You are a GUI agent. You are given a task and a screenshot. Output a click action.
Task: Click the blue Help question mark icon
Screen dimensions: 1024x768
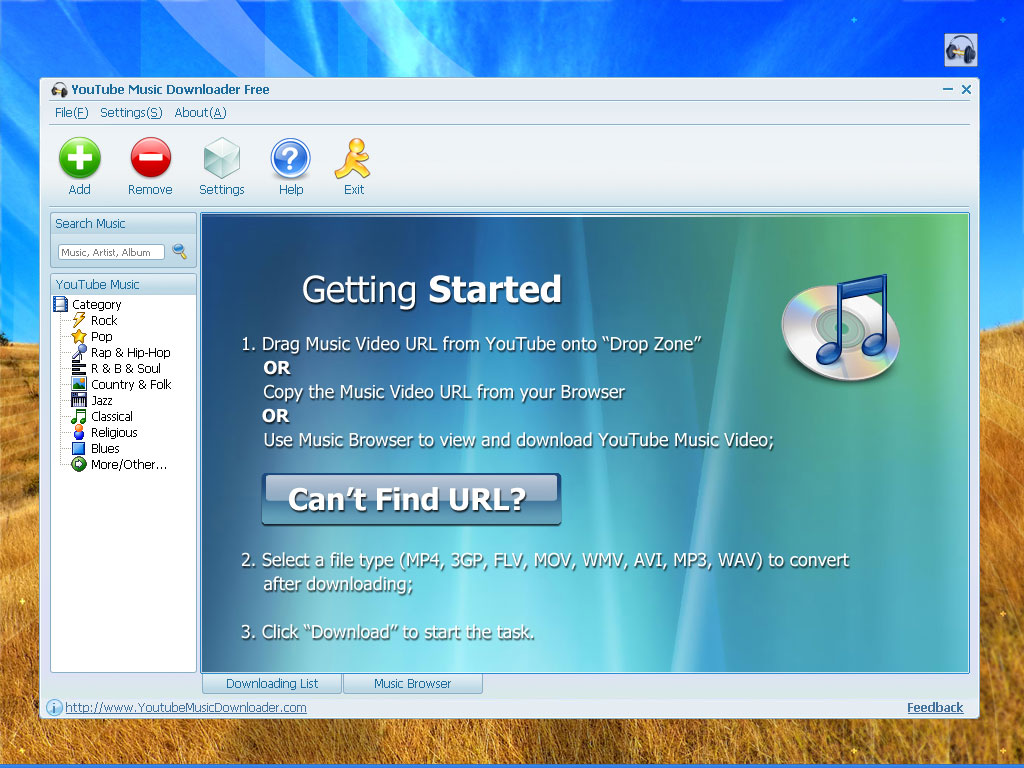click(x=291, y=158)
